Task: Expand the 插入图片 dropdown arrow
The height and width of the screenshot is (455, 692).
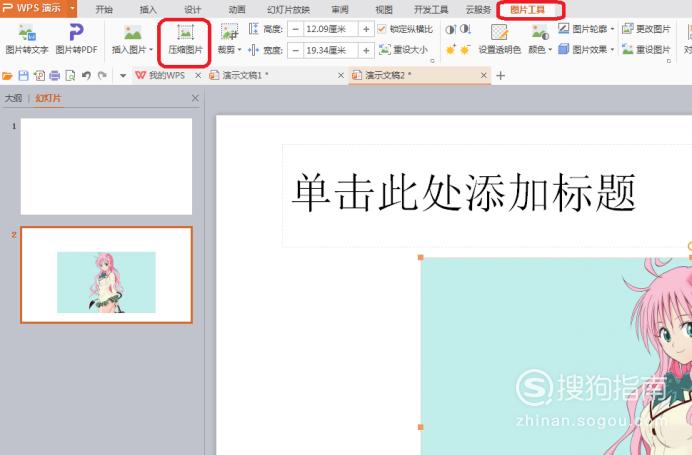Action: pos(151,50)
